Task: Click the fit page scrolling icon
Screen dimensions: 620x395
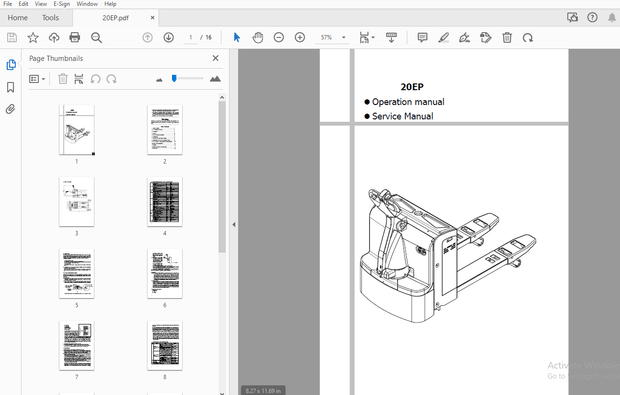Action: point(364,38)
